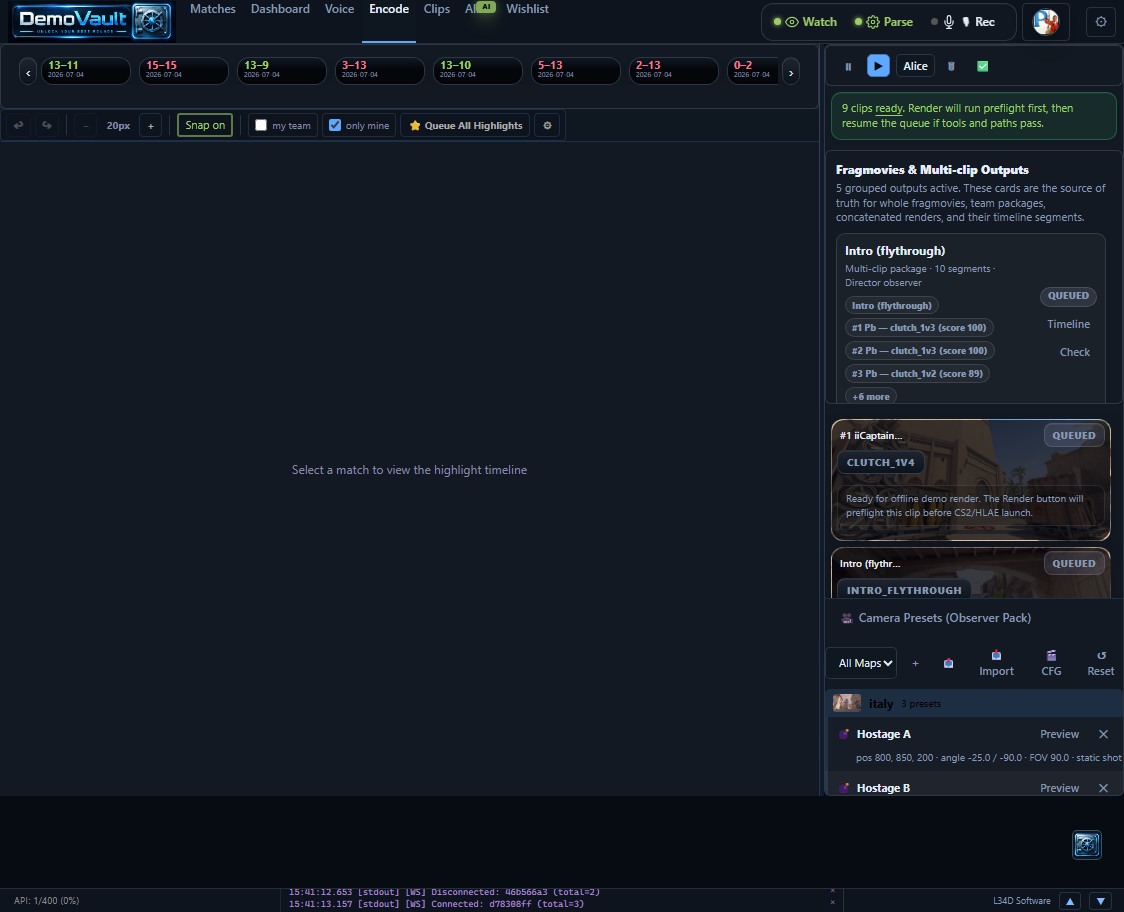Pause the render queue
The width and height of the screenshot is (1124, 912).
[x=848, y=66]
